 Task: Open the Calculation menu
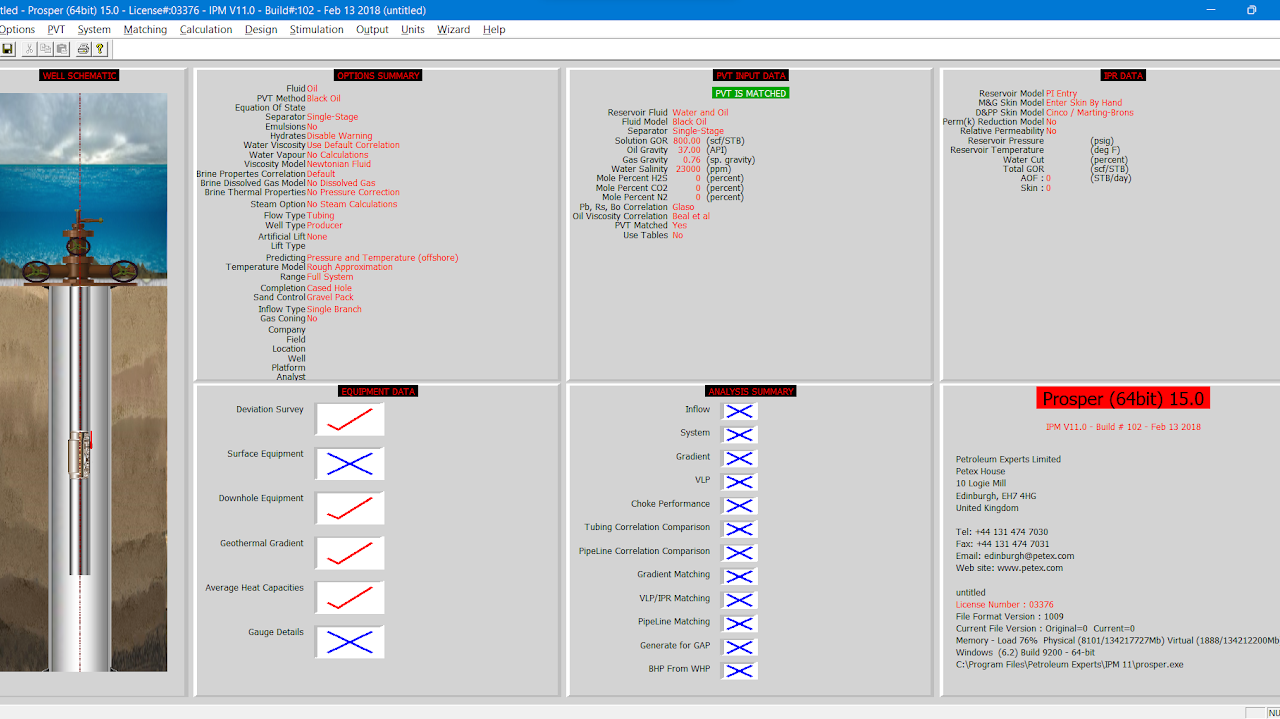(206, 29)
